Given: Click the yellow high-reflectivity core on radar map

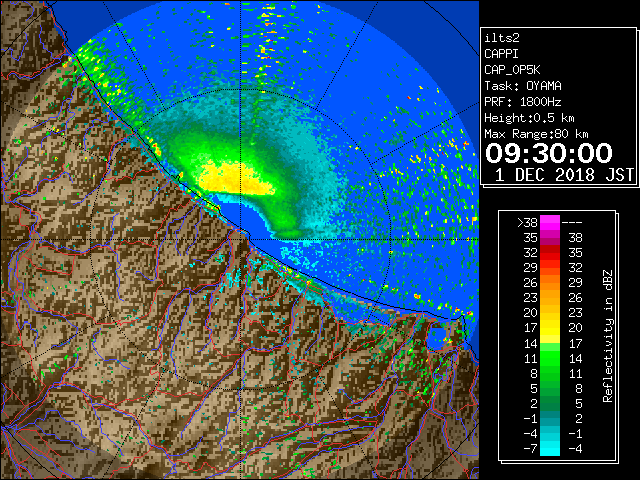Looking at the screenshot, I should pyautogui.click(x=235, y=178).
